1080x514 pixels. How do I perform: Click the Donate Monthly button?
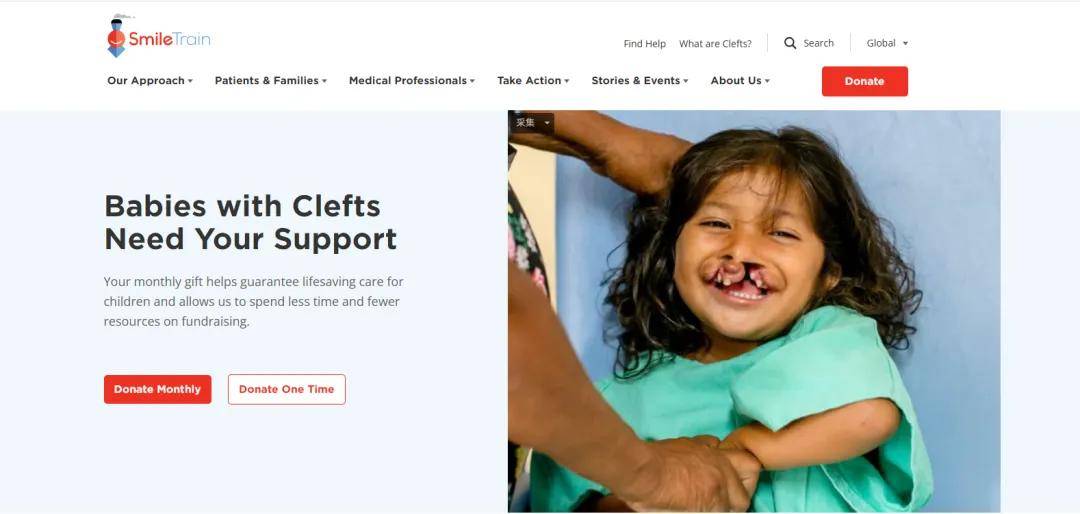point(158,389)
